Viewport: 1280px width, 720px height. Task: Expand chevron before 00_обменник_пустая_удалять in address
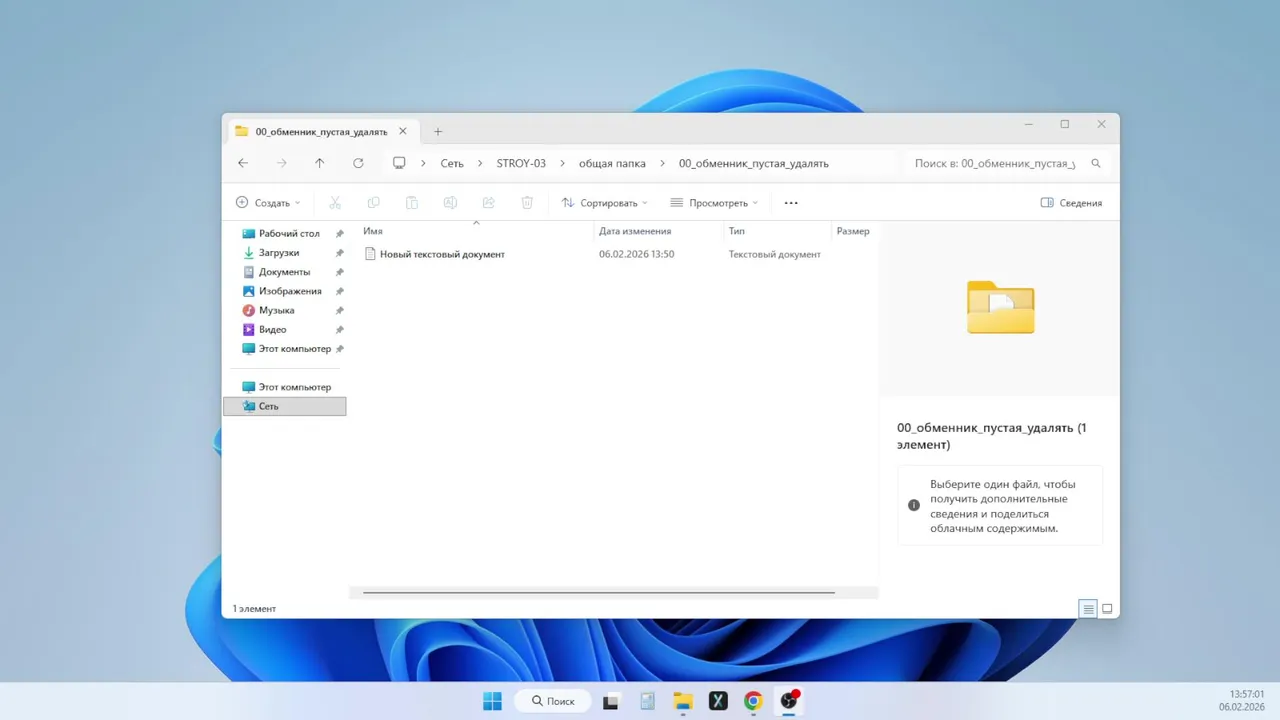click(x=662, y=163)
